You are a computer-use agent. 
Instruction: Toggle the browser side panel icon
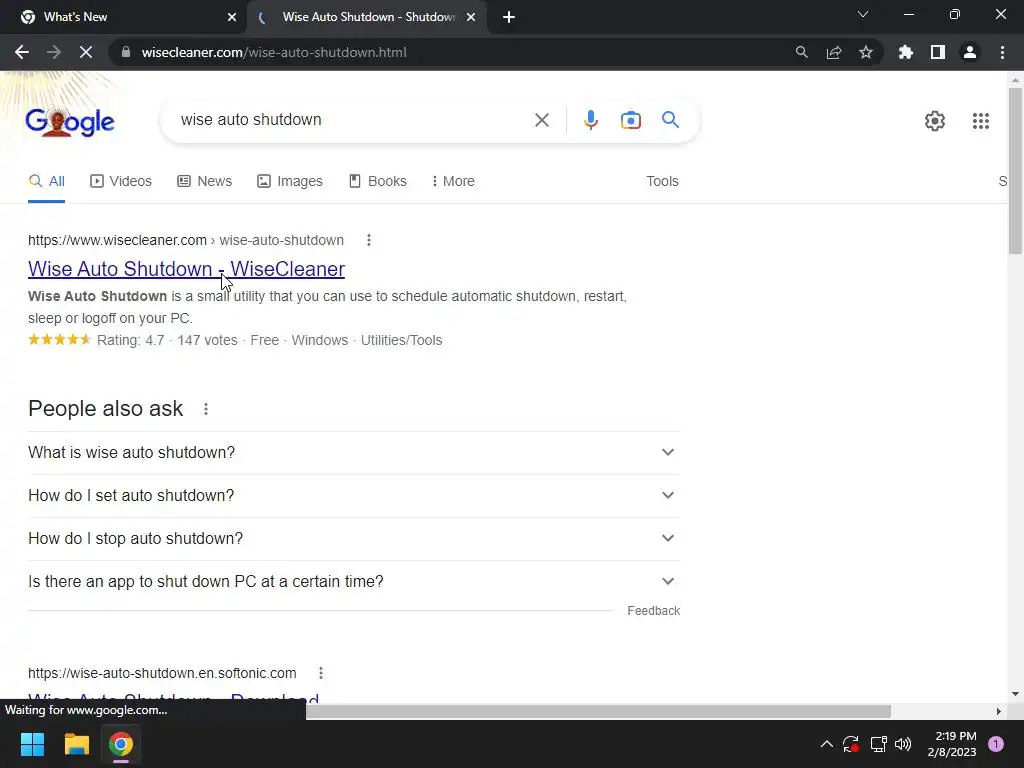coord(938,52)
